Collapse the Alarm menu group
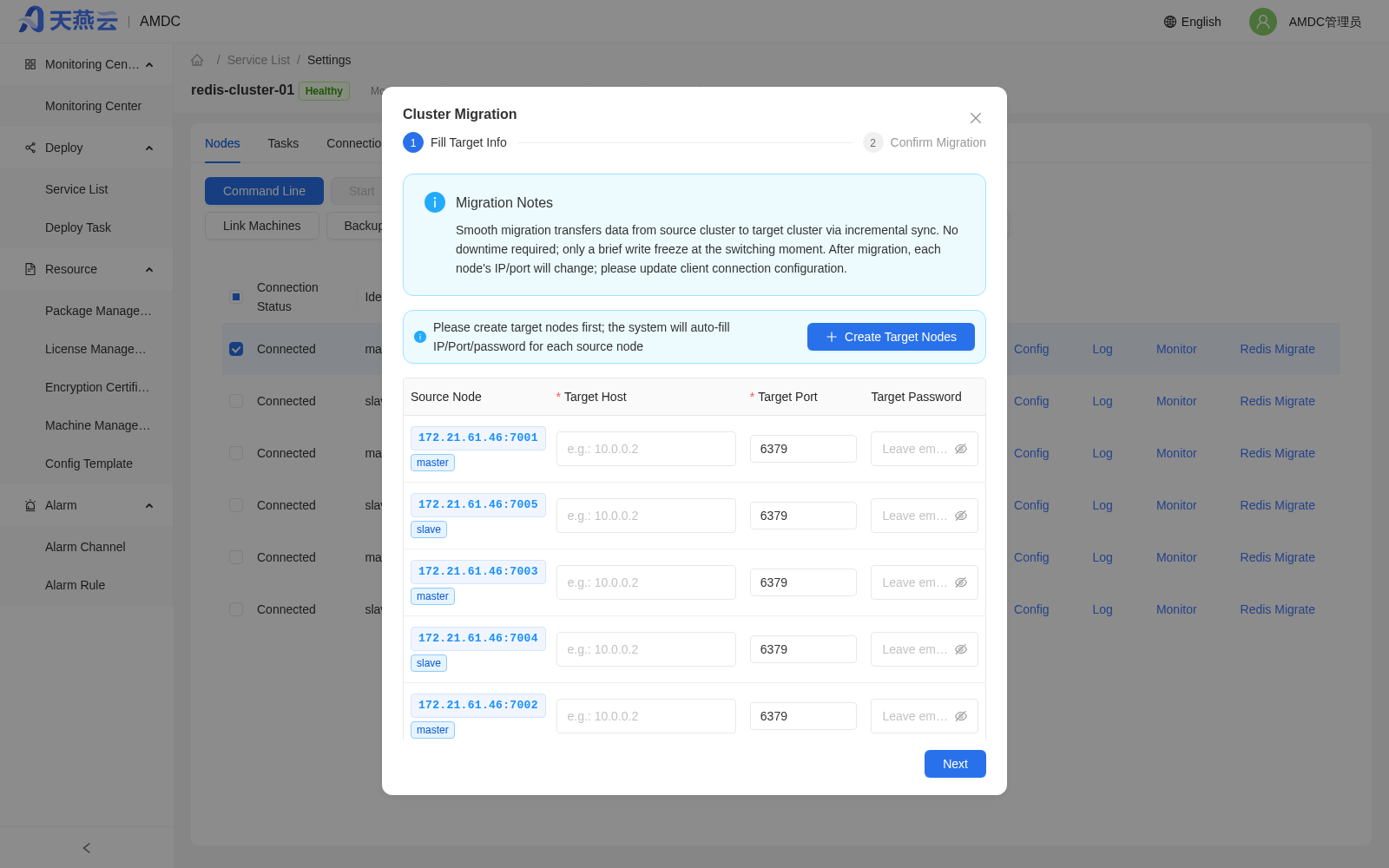 [149, 506]
